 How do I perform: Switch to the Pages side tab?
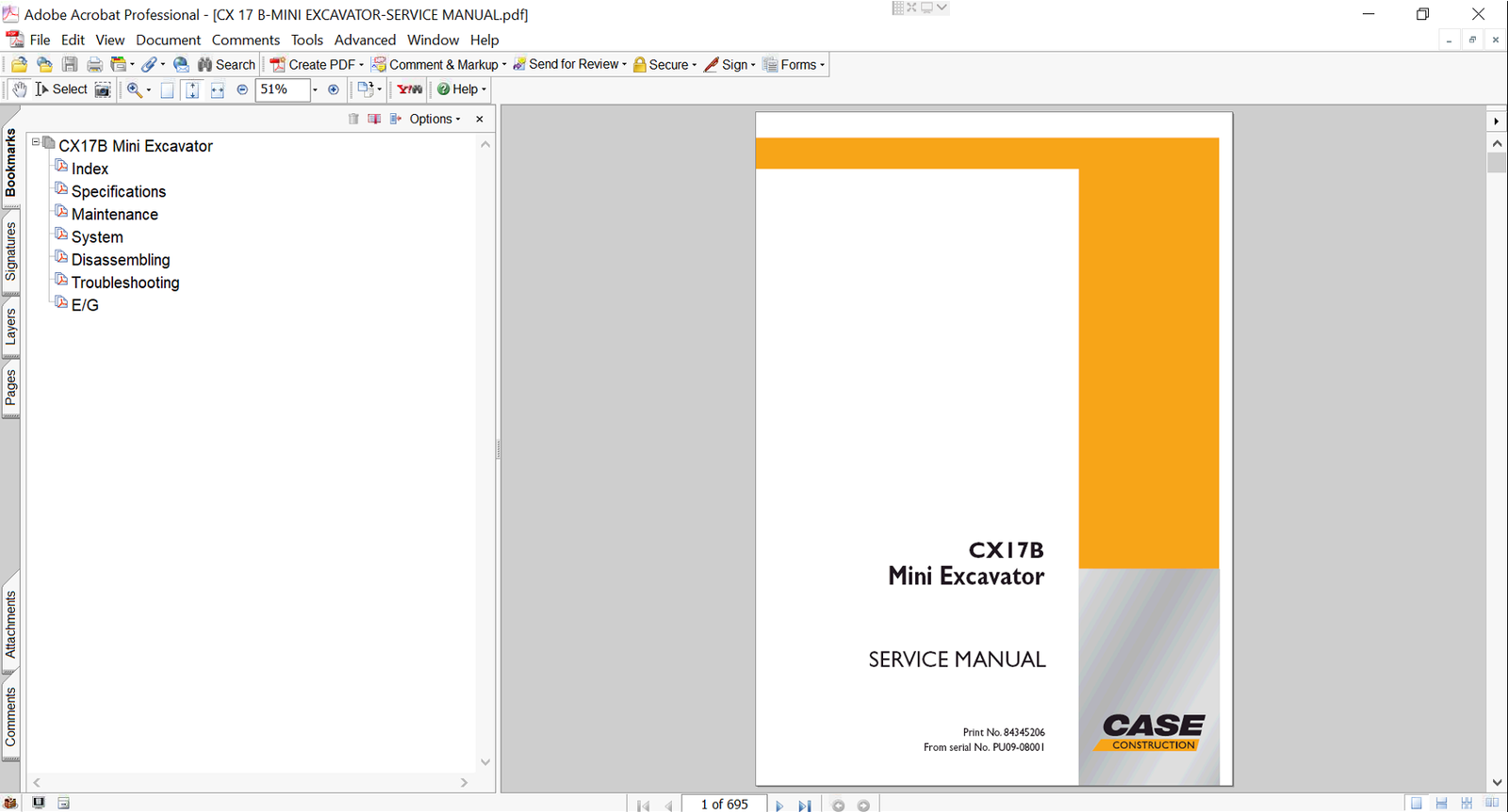click(x=10, y=387)
